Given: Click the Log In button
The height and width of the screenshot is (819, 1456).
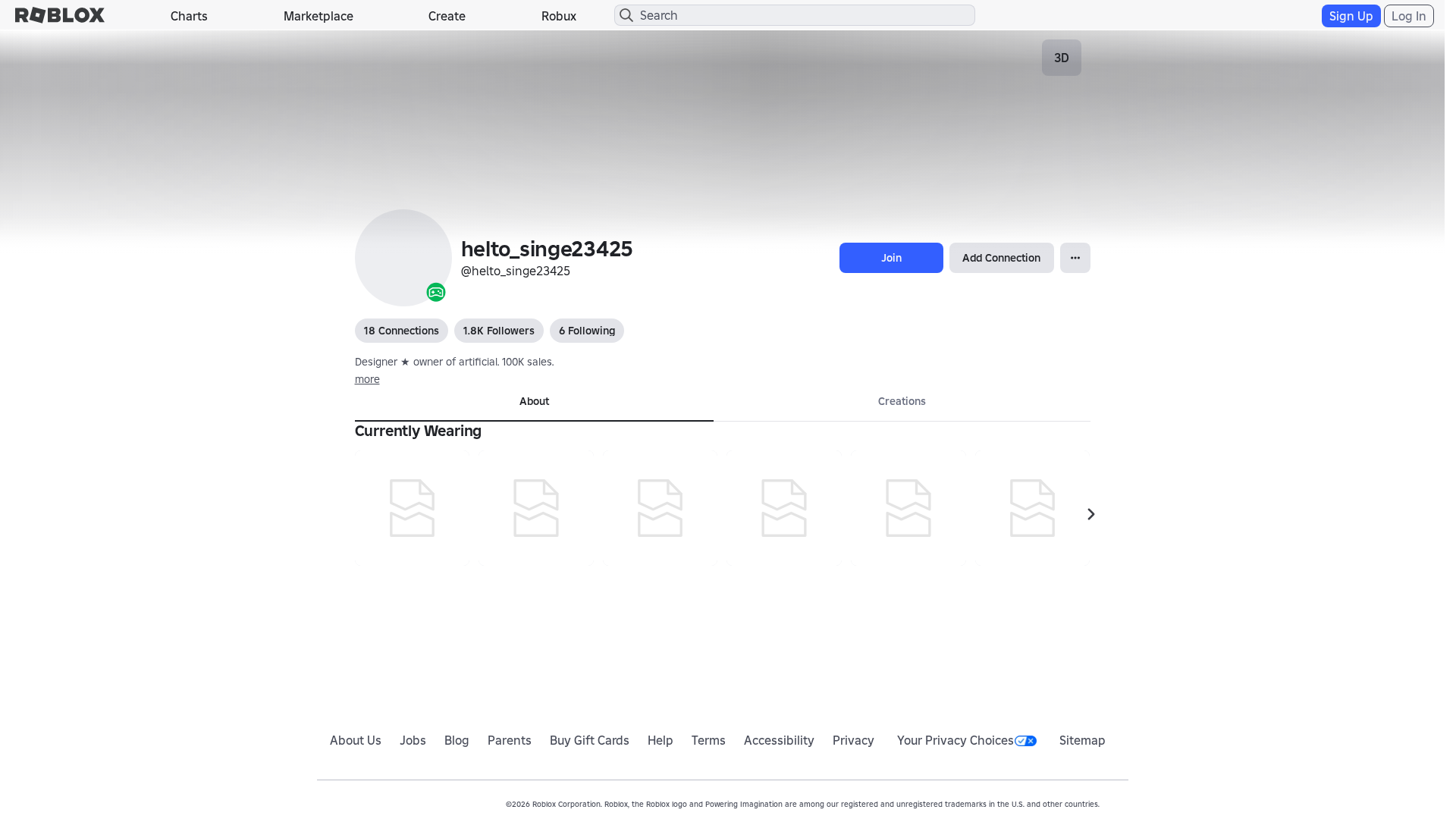Looking at the screenshot, I should click(x=1408, y=16).
